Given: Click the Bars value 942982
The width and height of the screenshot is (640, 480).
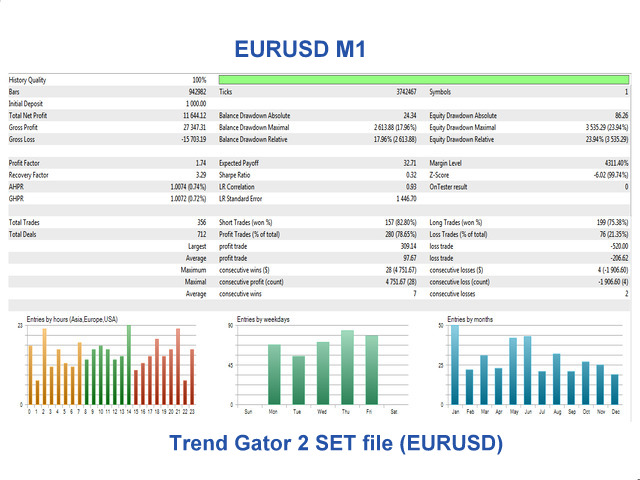Looking at the screenshot, I should click(x=197, y=92).
